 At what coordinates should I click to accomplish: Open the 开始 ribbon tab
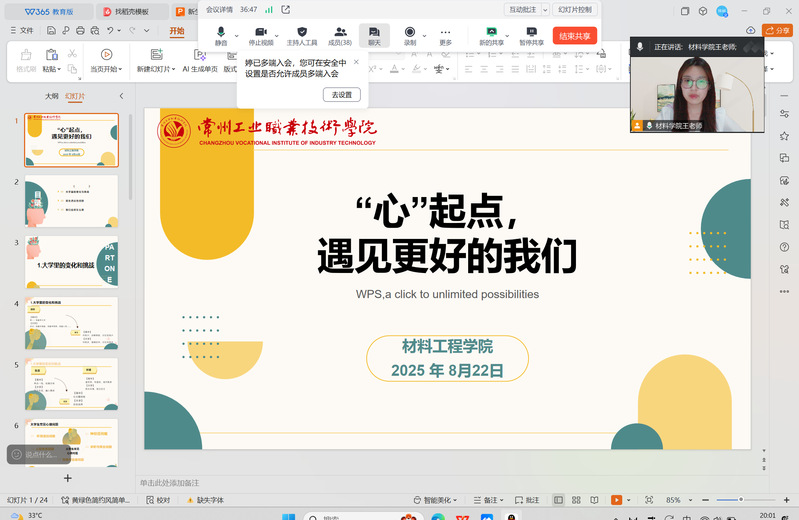click(177, 31)
